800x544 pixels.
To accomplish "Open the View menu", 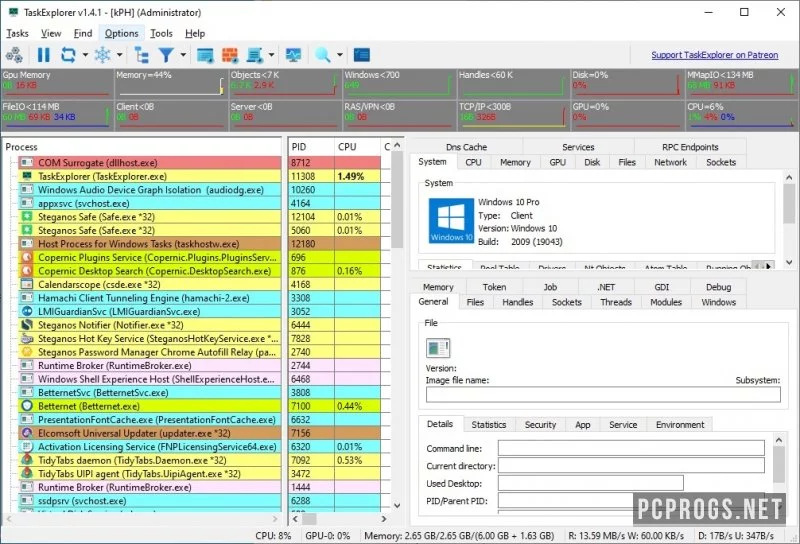I will (51, 33).
